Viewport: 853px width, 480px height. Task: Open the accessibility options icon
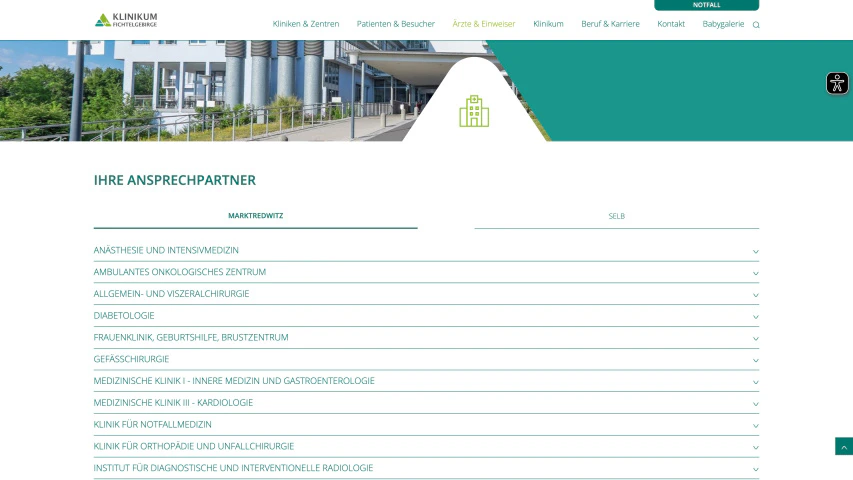[837, 83]
